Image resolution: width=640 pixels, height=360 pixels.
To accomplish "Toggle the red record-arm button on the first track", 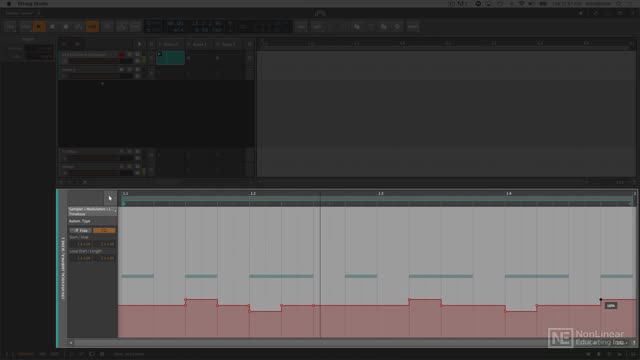I will click(x=121, y=54).
